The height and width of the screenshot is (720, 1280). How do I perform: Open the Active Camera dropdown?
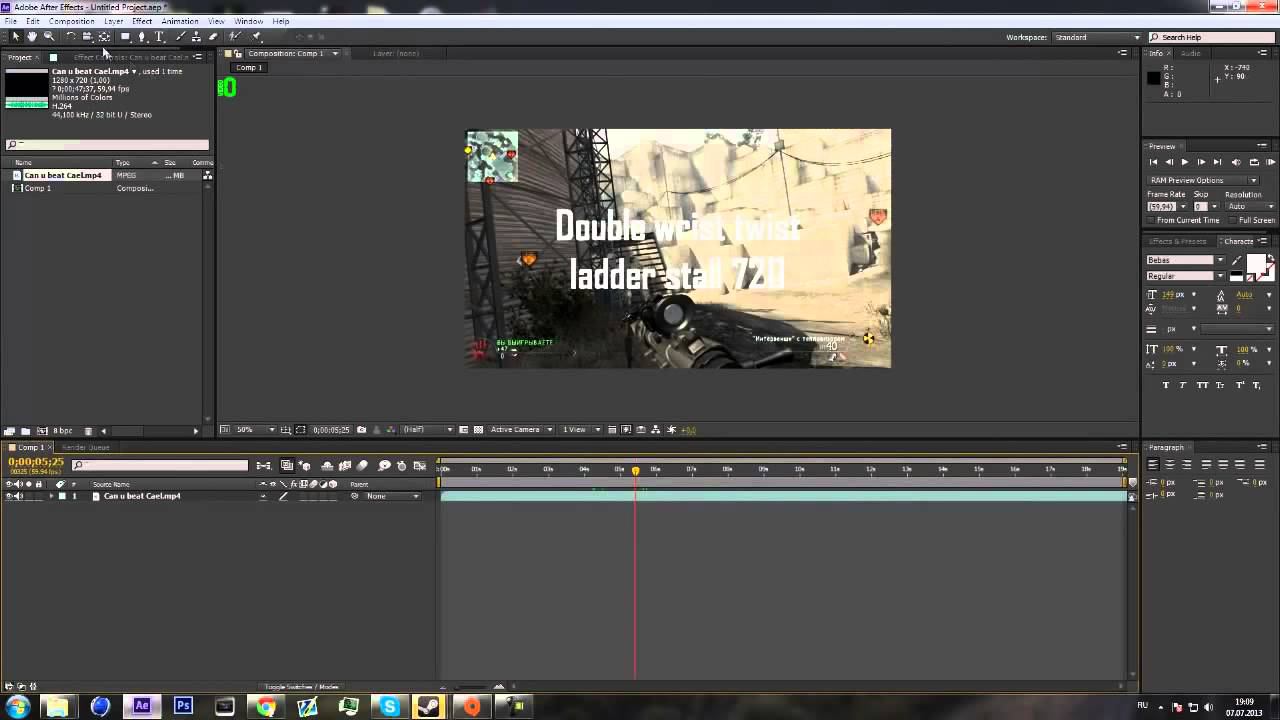click(521, 430)
